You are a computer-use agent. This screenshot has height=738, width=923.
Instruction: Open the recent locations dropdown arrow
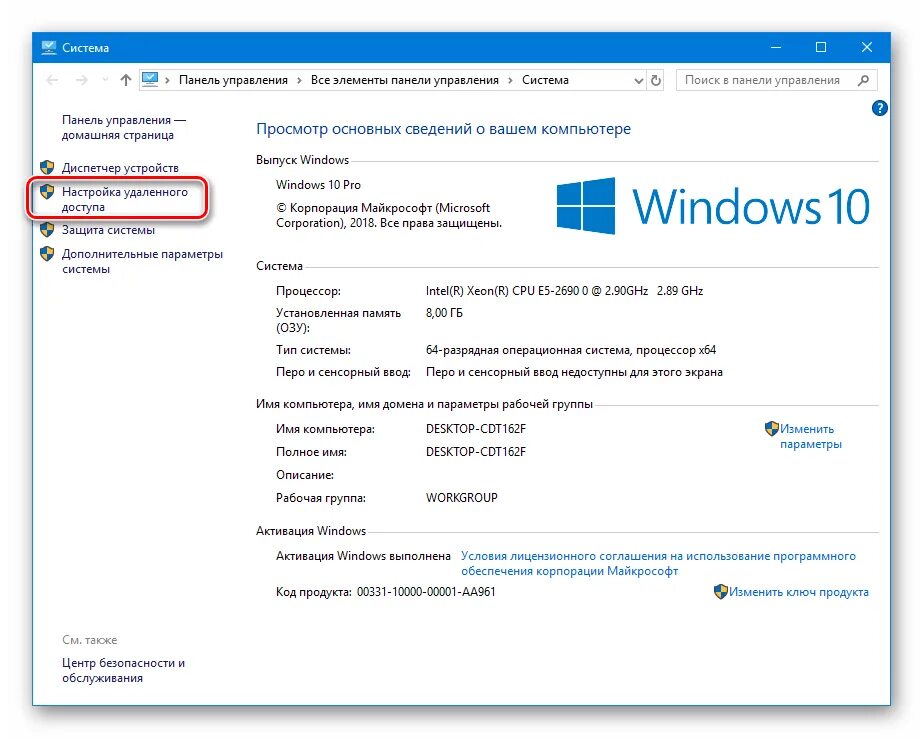pos(105,80)
